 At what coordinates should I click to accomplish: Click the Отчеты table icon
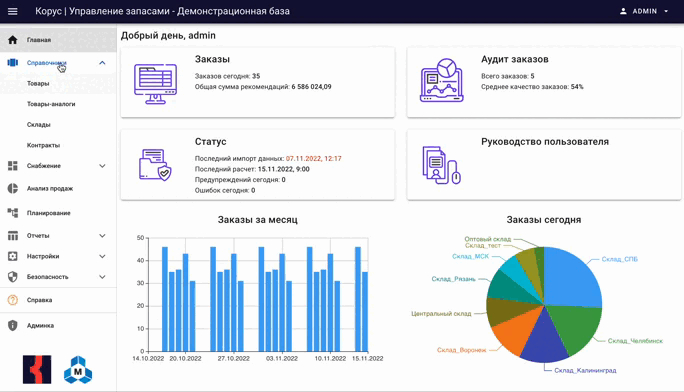click(13, 236)
